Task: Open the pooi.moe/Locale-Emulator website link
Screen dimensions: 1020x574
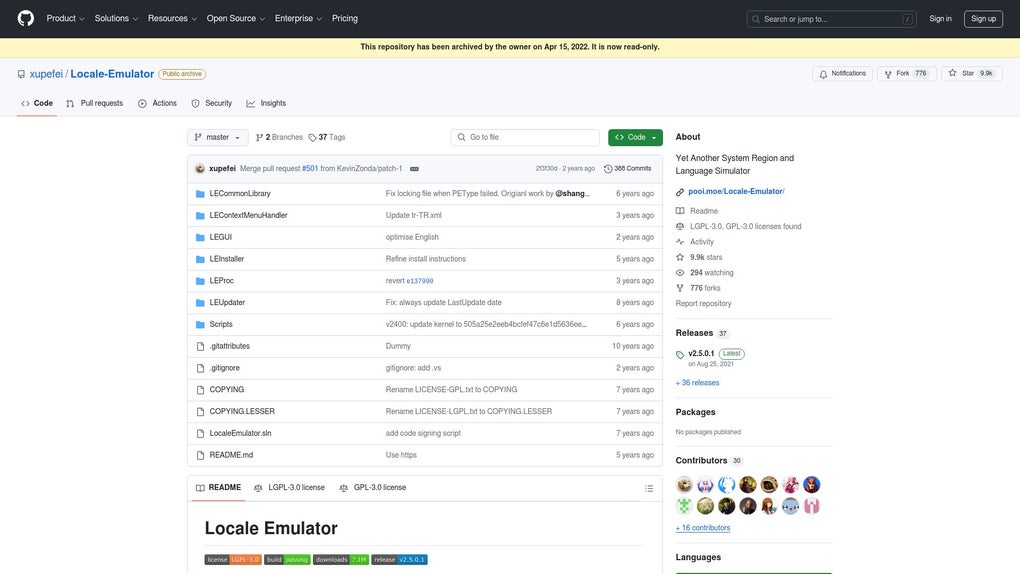Action: [736, 191]
